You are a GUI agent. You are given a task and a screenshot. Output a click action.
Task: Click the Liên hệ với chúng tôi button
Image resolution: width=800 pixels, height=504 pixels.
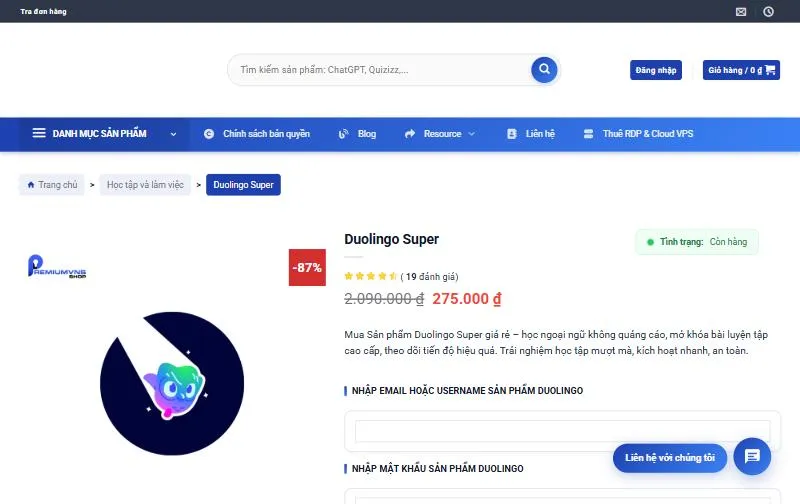[670, 458]
